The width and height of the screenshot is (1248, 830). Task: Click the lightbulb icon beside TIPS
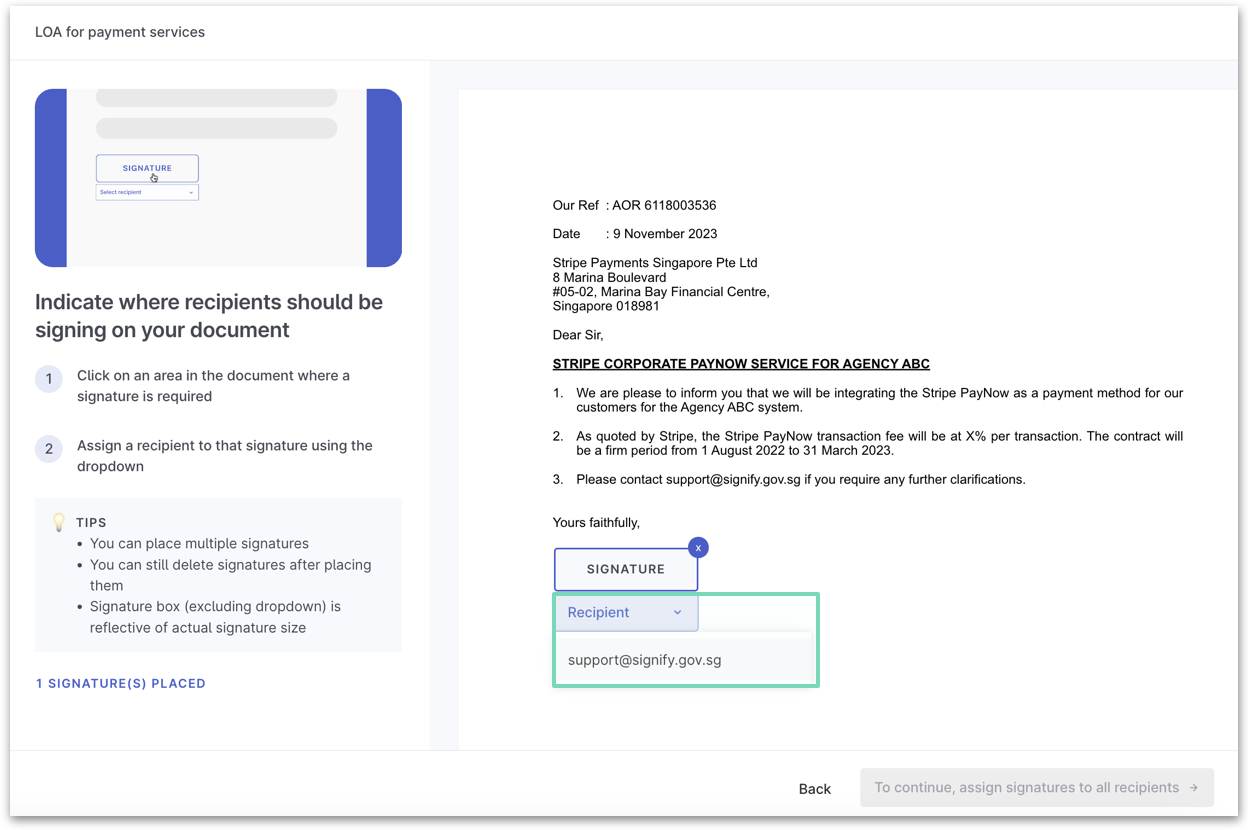[x=59, y=522]
